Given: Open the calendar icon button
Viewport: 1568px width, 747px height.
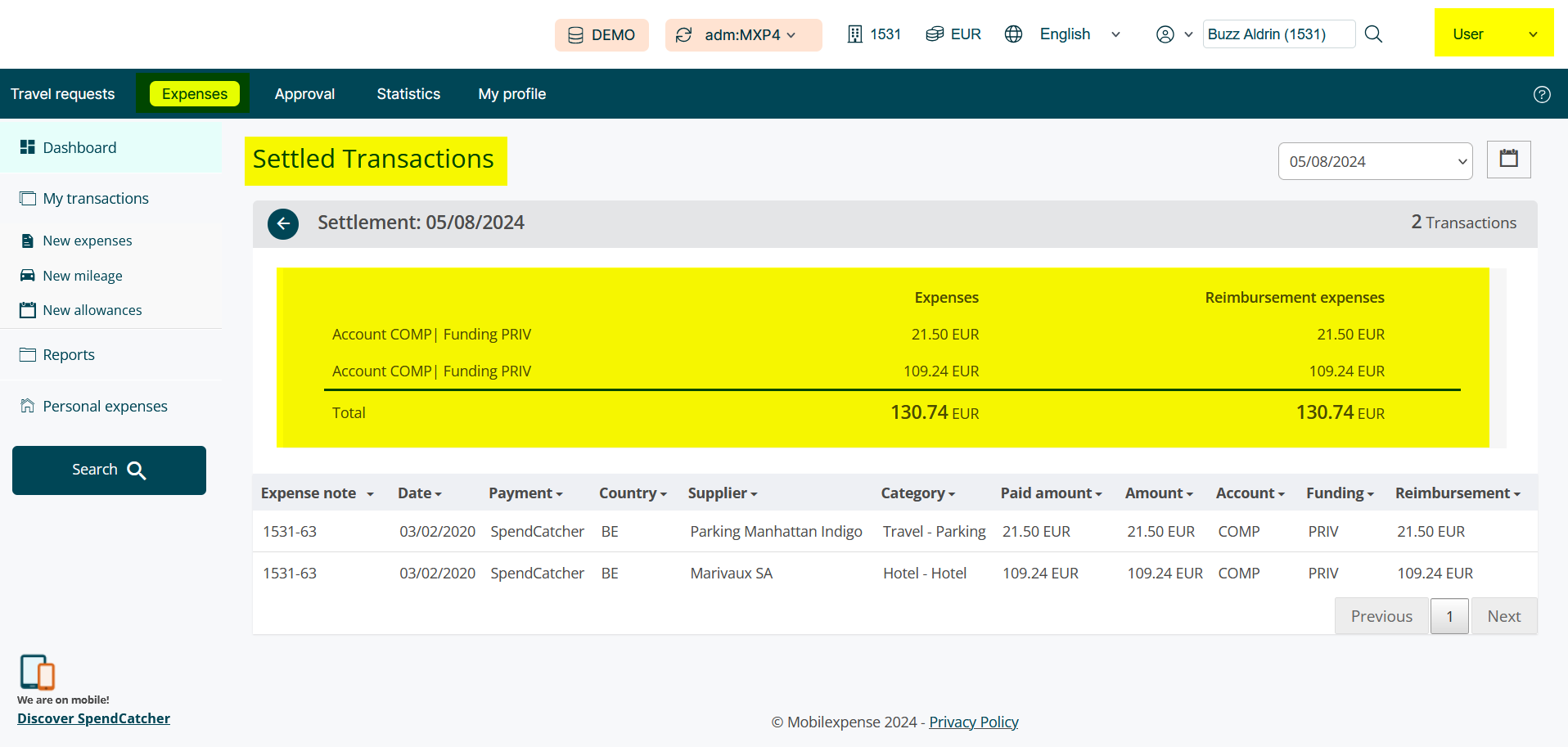Looking at the screenshot, I should click(x=1508, y=160).
